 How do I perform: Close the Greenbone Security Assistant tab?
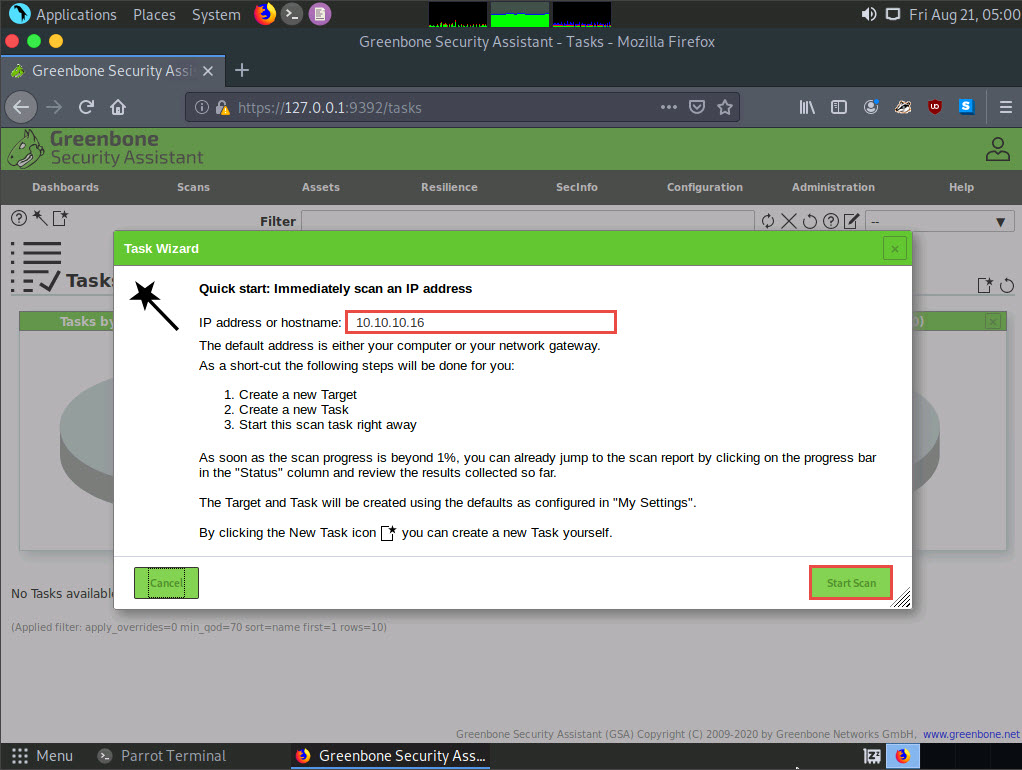pyautogui.click(x=208, y=70)
